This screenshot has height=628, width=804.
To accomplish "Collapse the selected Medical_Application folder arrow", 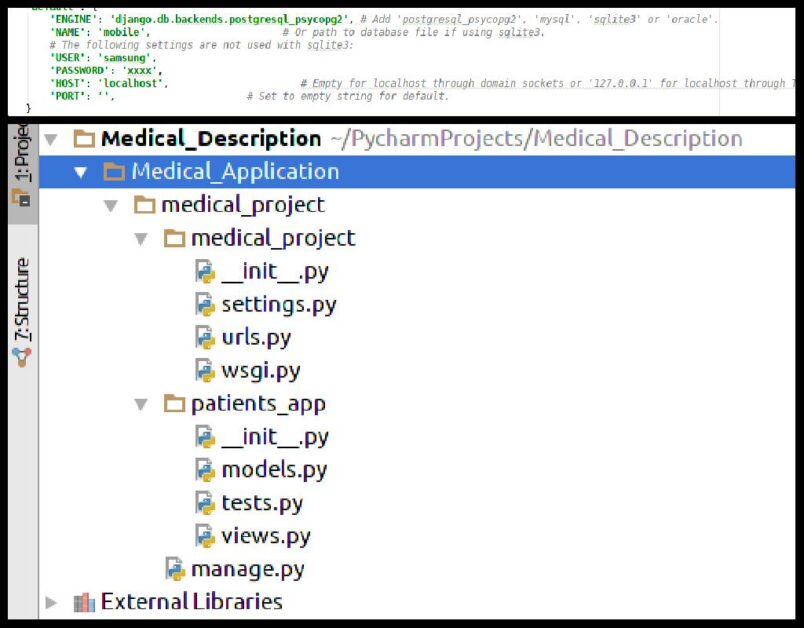I will point(81,172).
